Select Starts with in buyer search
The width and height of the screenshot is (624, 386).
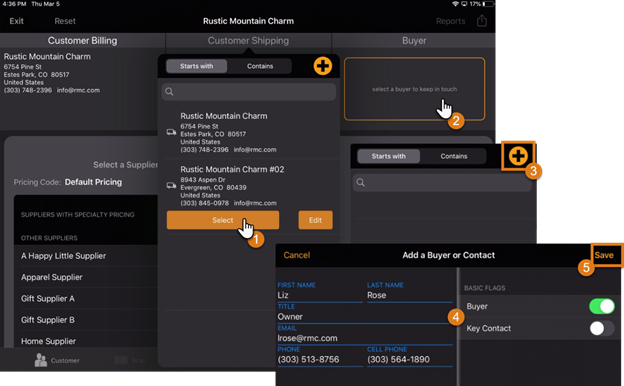388,156
